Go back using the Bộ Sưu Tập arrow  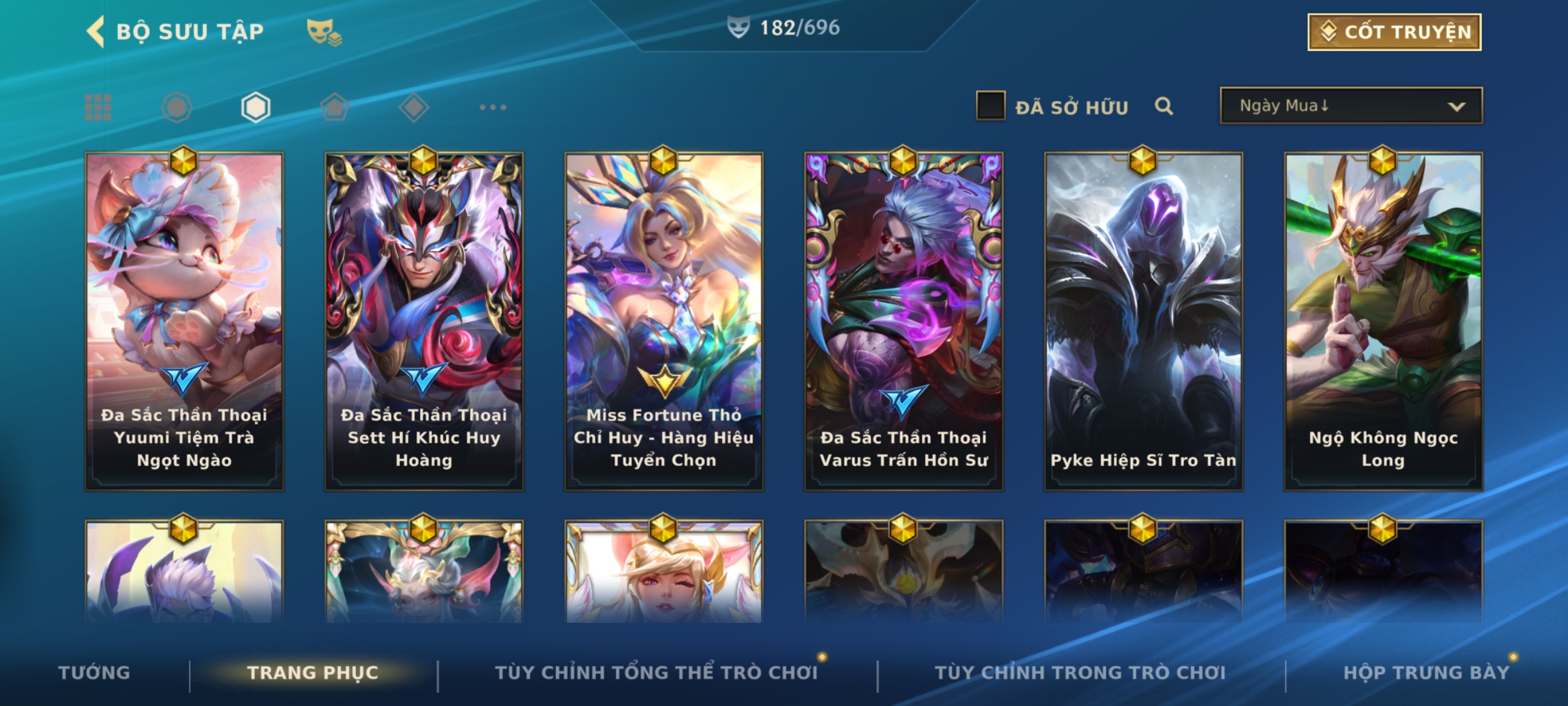coord(95,31)
